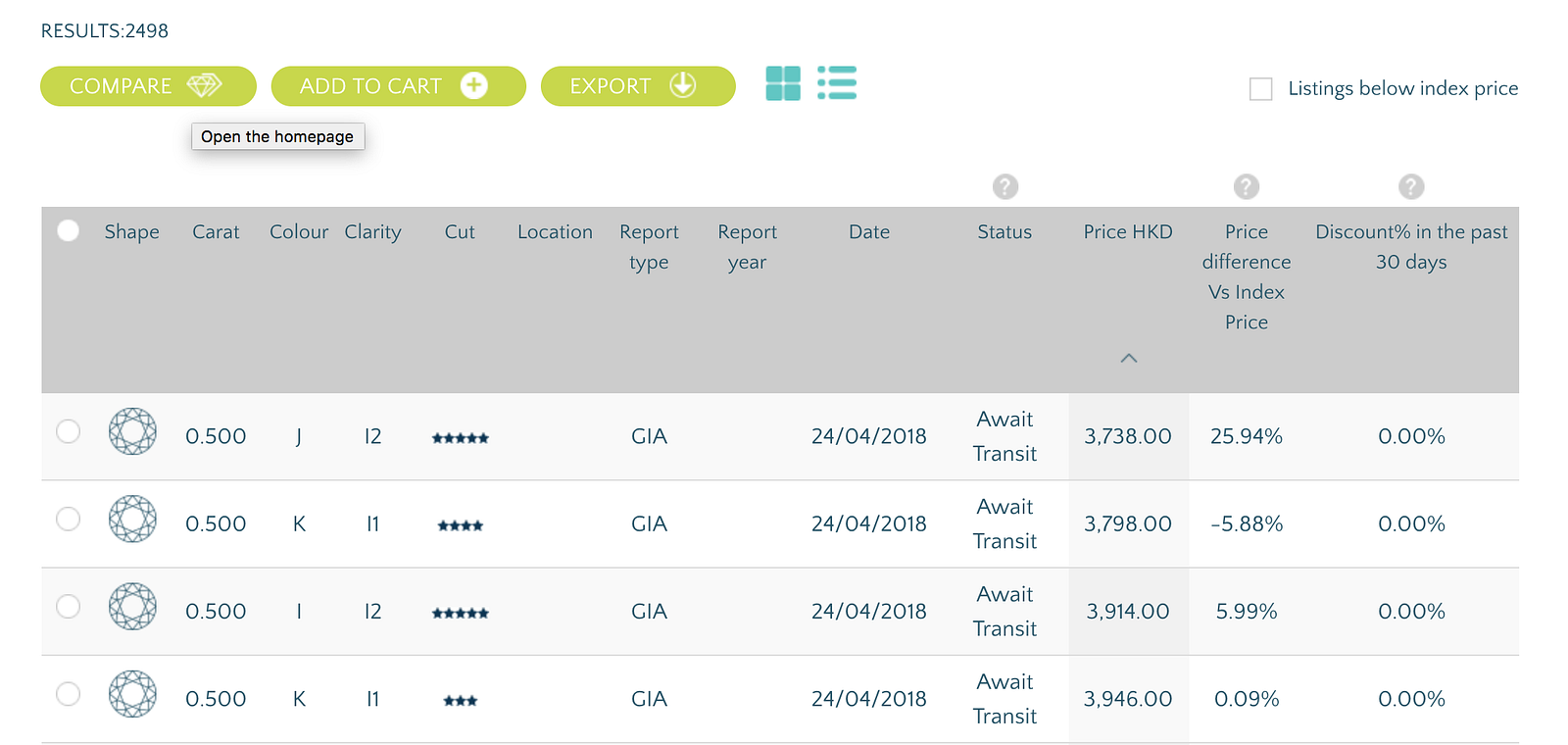Open help icon above Status column
The image size is (1568, 745).
point(1004,186)
